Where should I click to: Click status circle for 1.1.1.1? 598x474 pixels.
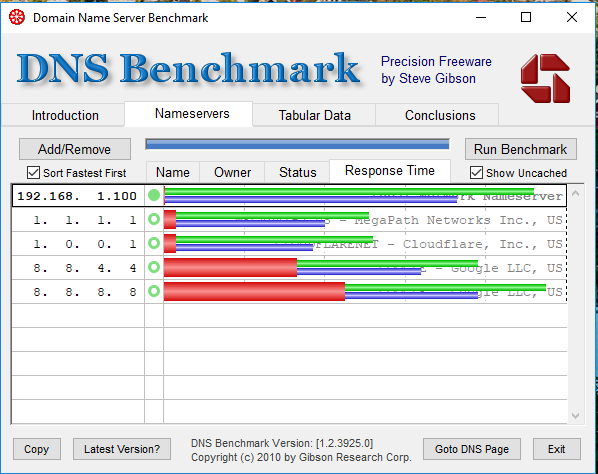tap(154, 219)
